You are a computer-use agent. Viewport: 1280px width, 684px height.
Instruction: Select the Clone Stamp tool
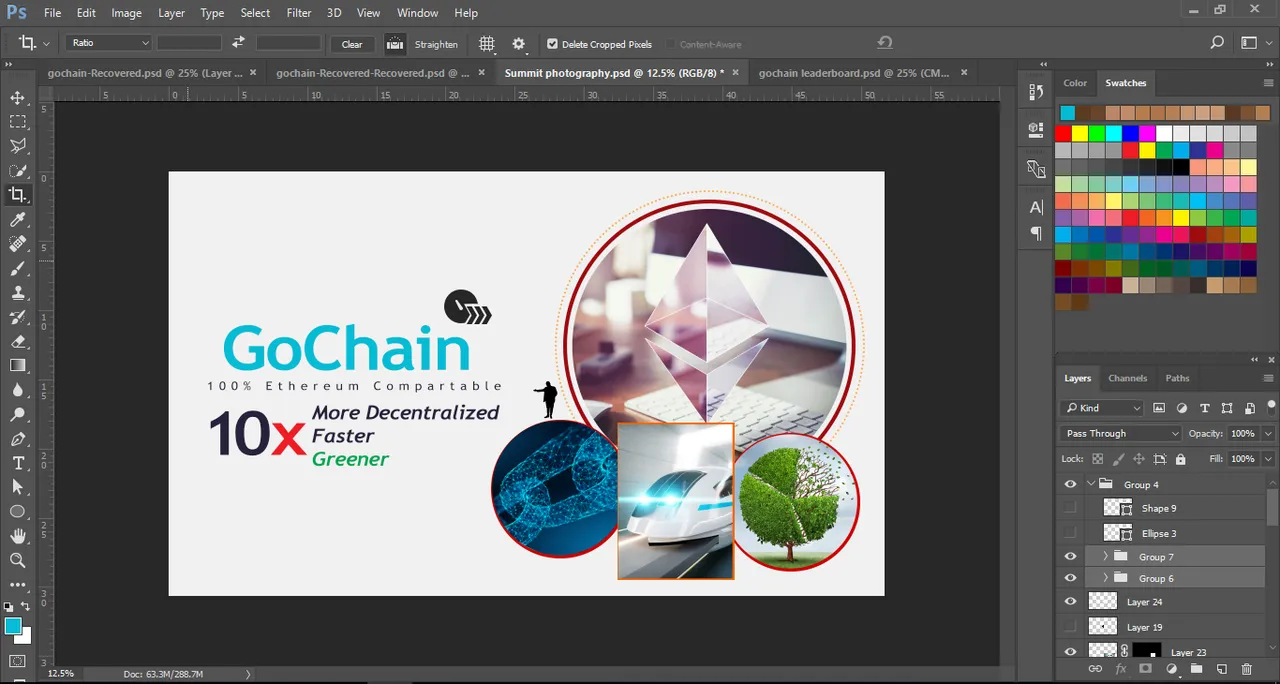(18, 293)
